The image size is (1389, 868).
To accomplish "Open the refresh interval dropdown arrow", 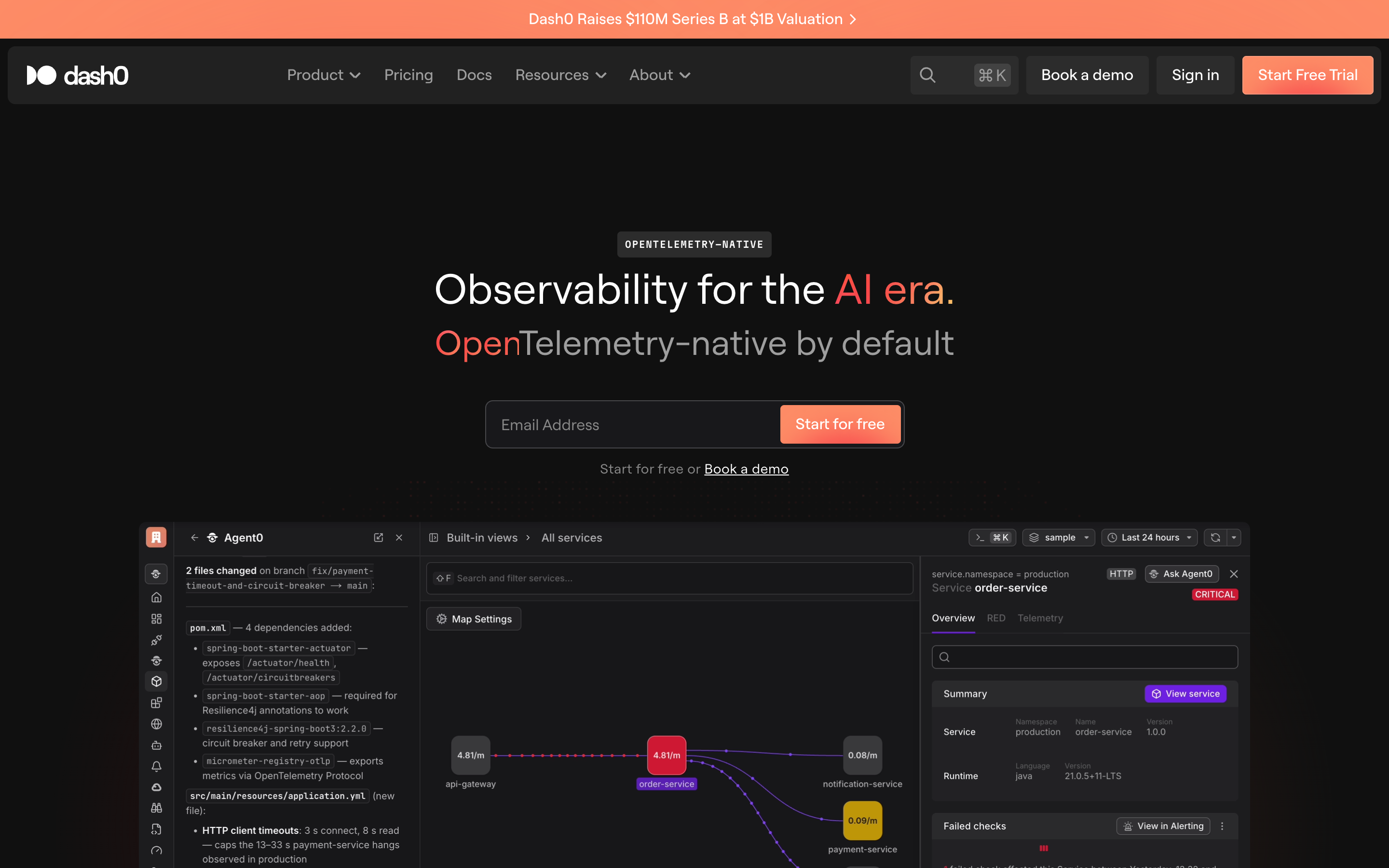I will point(1233,538).
